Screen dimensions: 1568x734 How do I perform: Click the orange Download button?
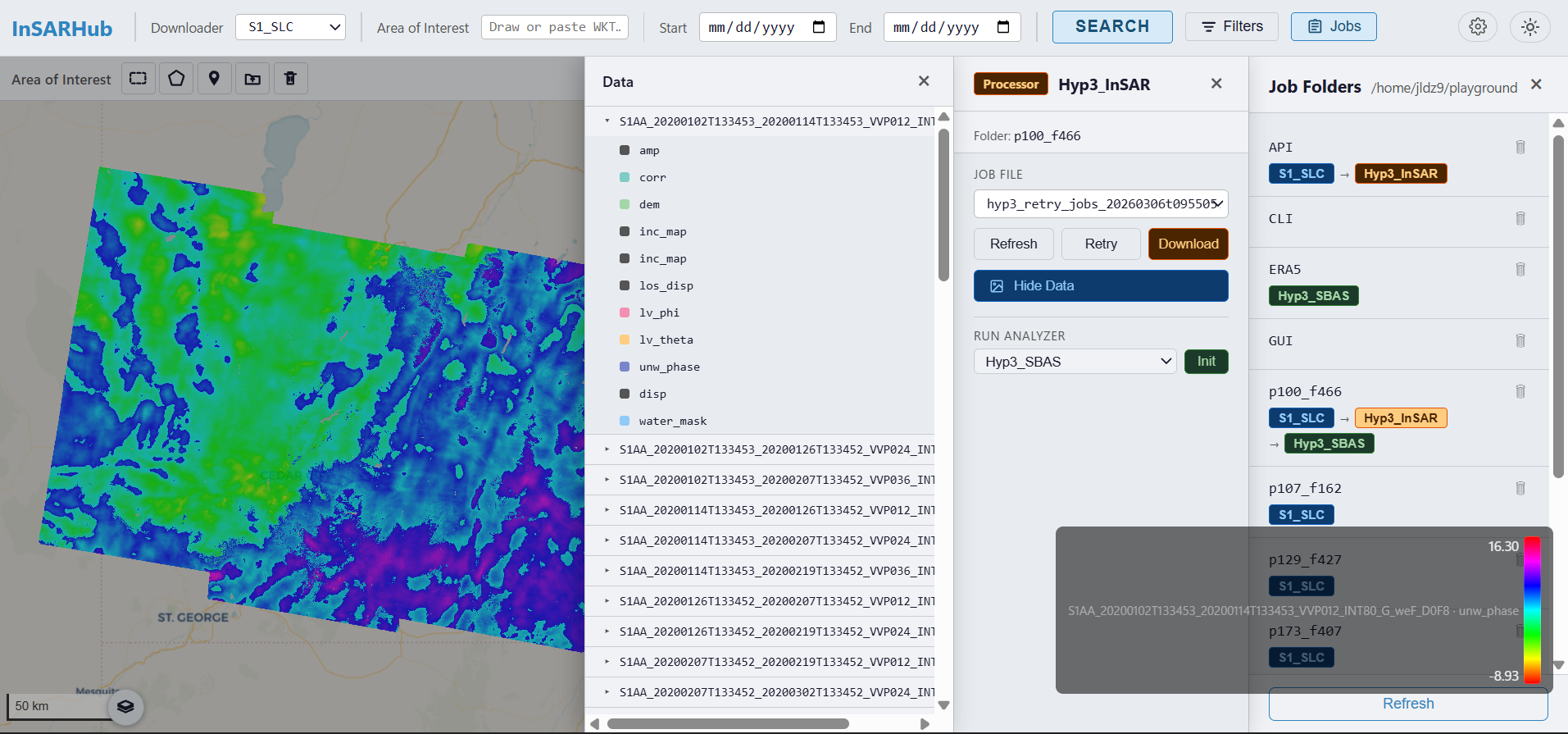1188,244
